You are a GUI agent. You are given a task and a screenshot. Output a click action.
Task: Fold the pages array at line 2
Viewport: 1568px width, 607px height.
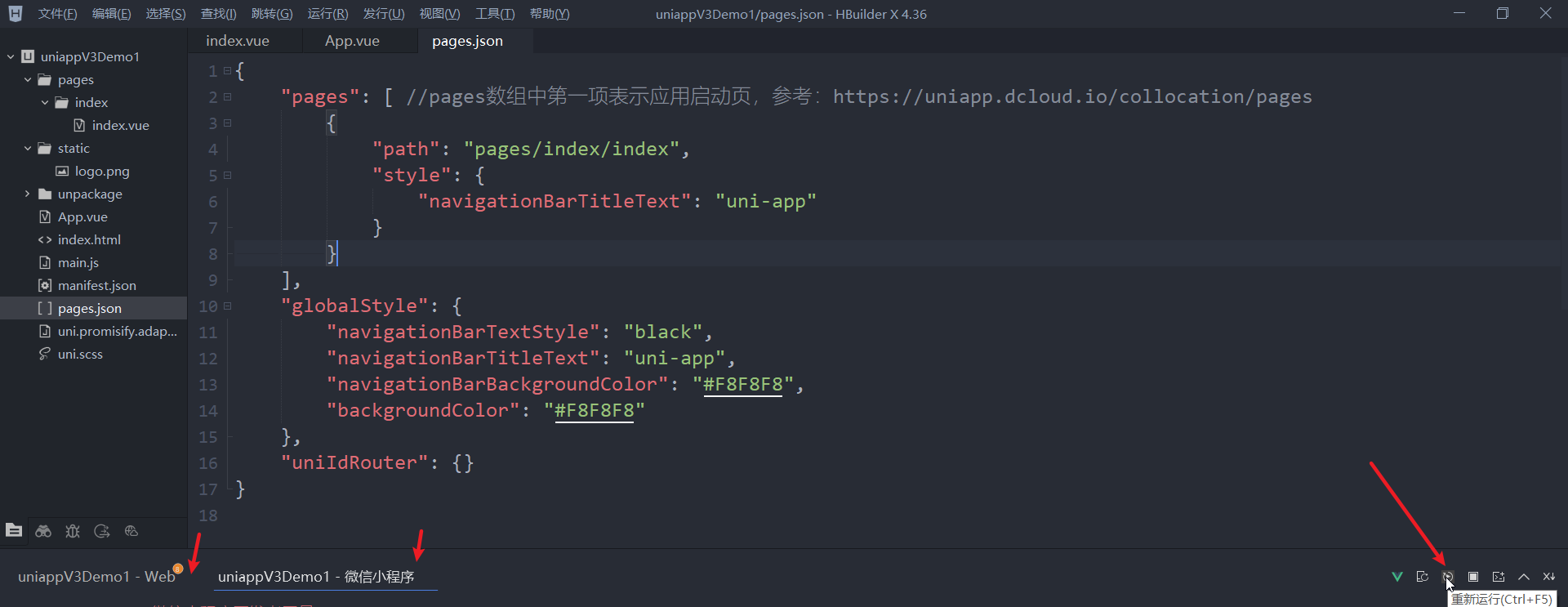click(x=228, y=96)
